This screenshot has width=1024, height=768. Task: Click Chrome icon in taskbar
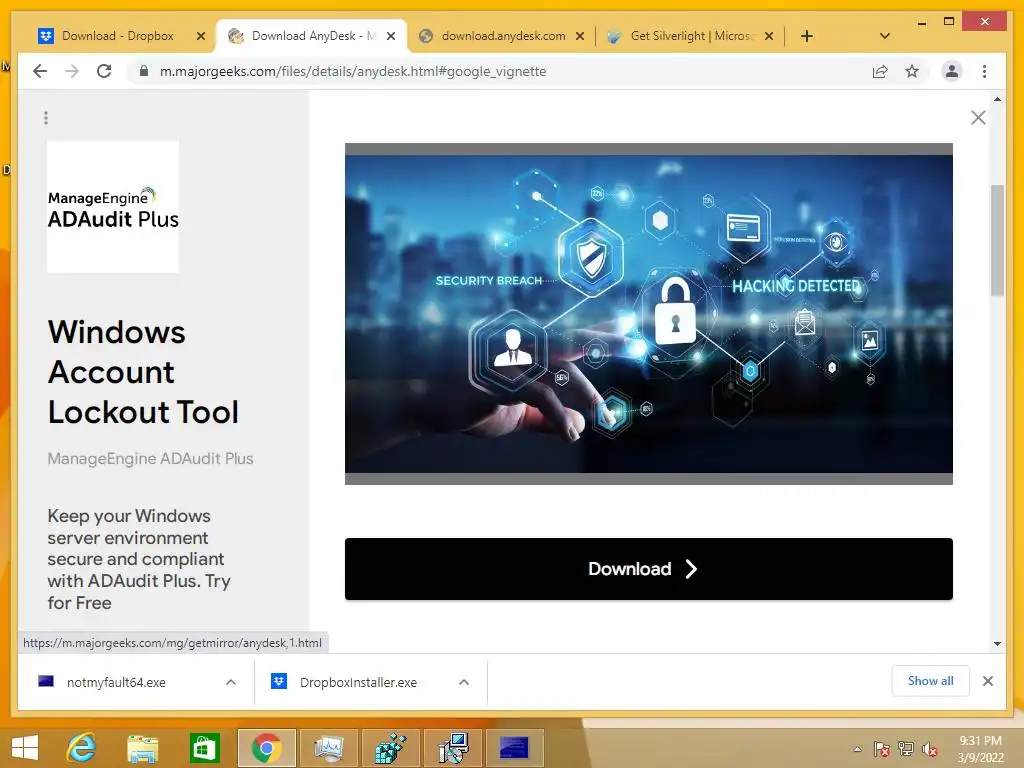(266, 748)
